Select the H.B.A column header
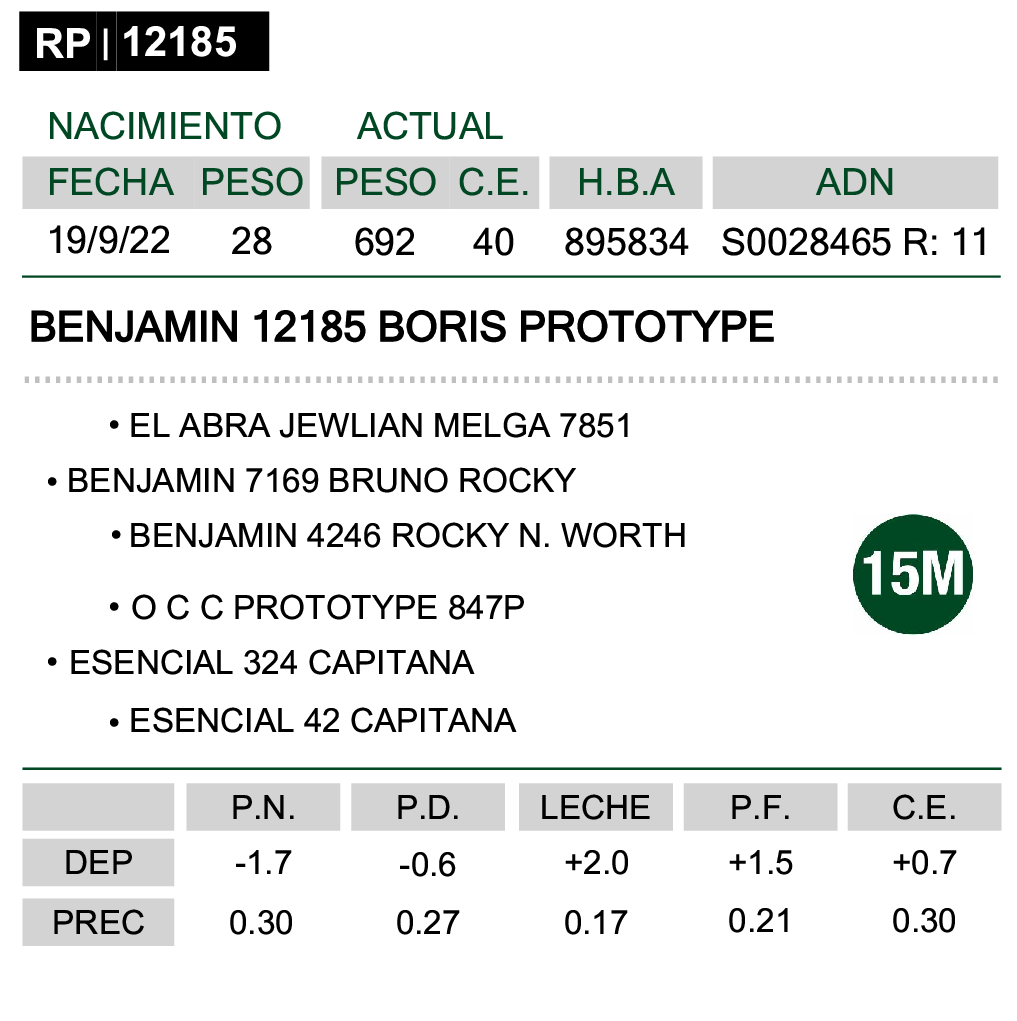This screenshot has height=1021, width=1017. coord(626,182)
